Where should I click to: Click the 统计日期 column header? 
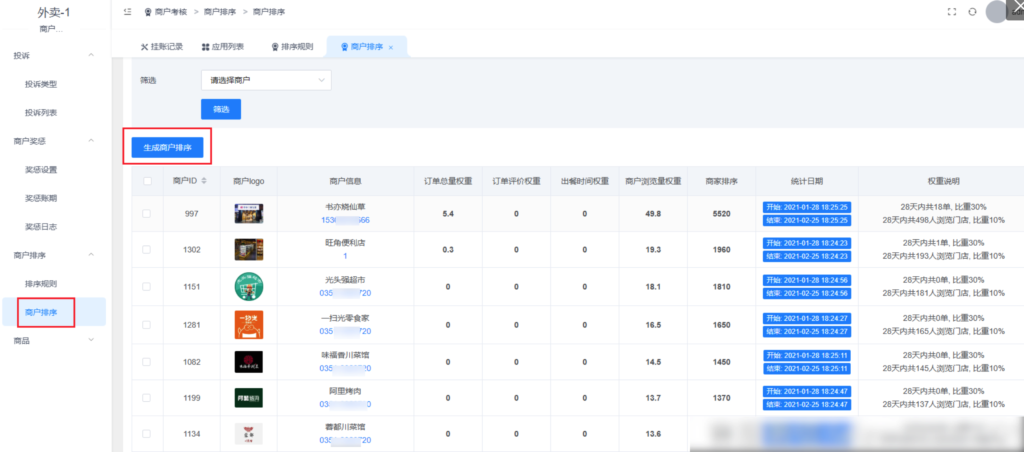click(x=807, y=181)
